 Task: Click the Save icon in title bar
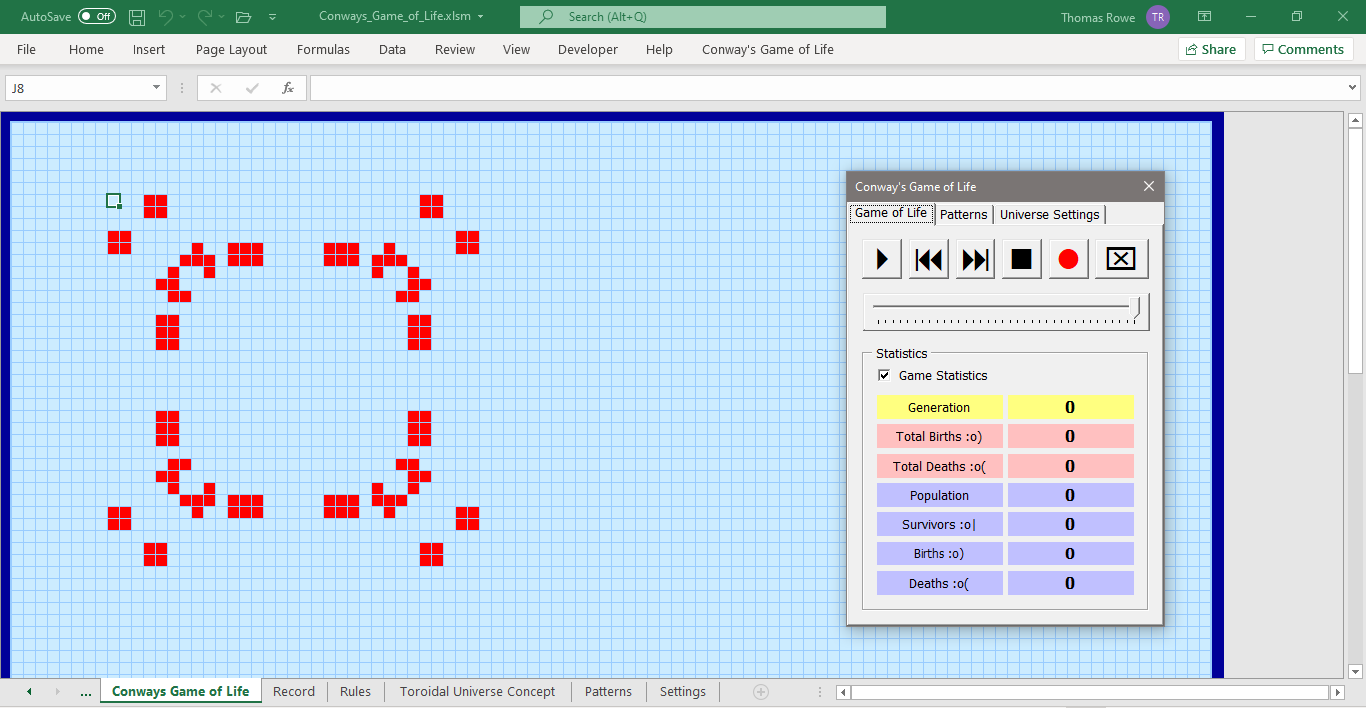(x=137, y=17)
